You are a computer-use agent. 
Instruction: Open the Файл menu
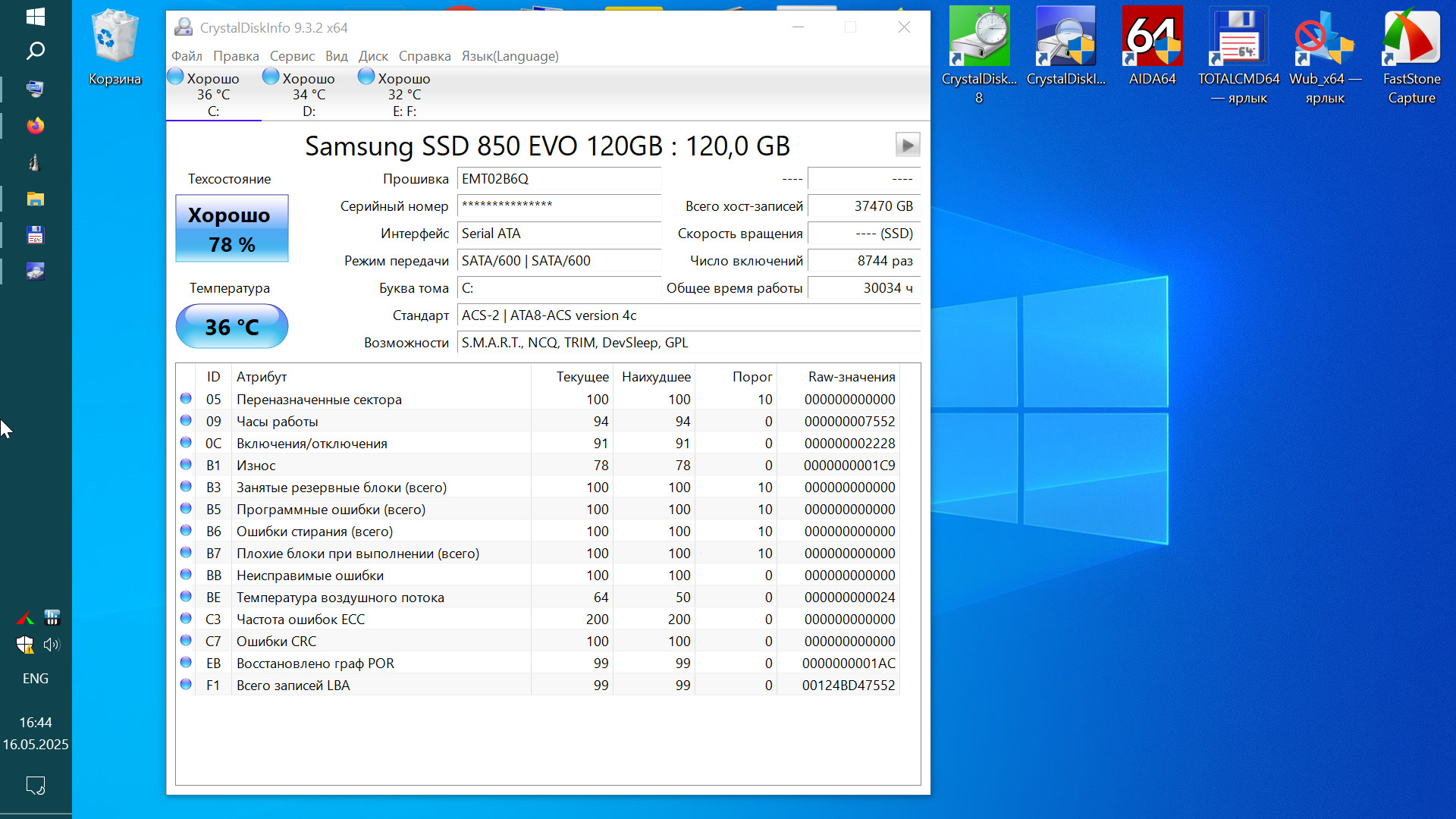click(x=187, y=56)
